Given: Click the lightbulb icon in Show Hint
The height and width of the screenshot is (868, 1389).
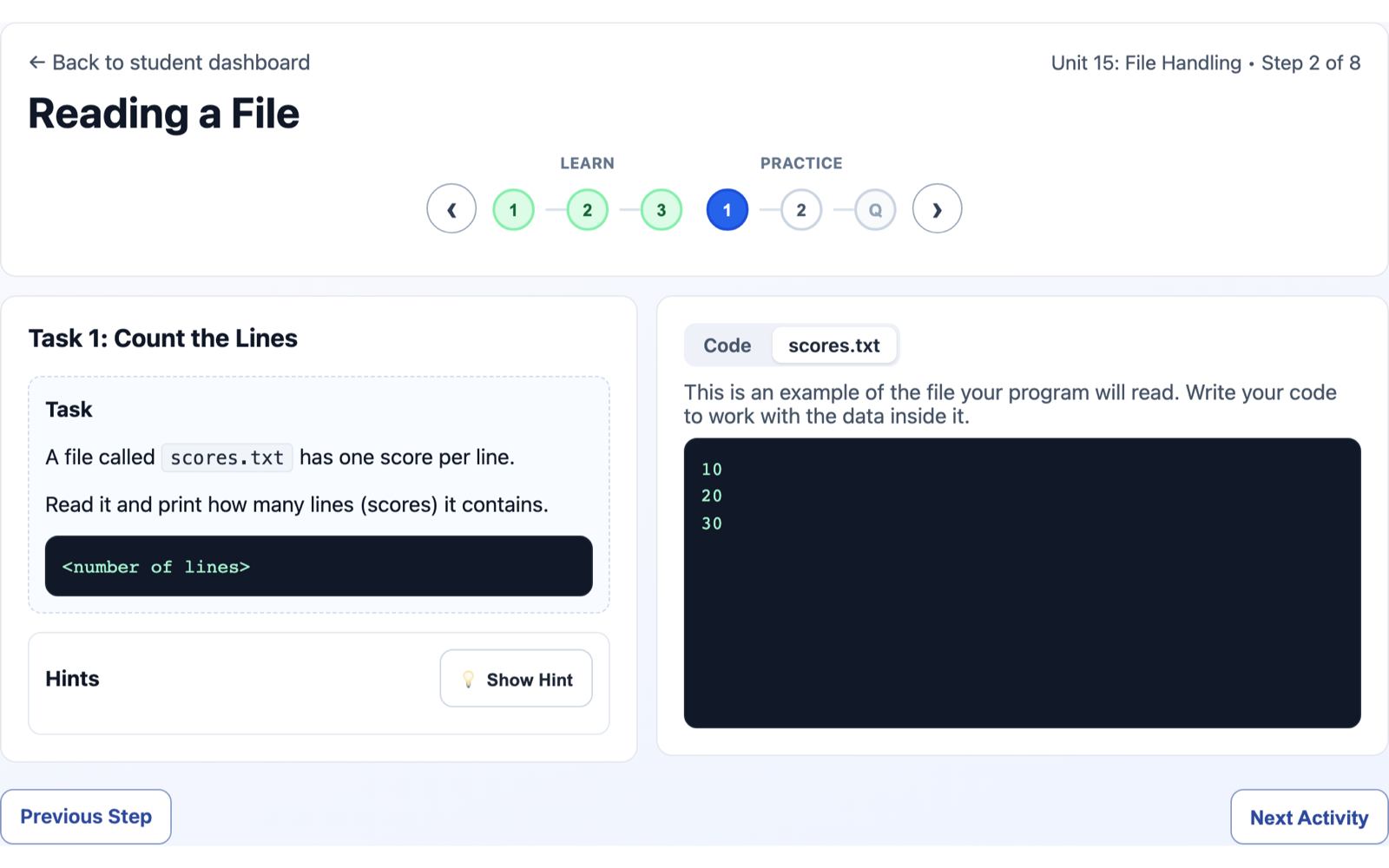Looking at the screenshot, I should pos(468,680).
